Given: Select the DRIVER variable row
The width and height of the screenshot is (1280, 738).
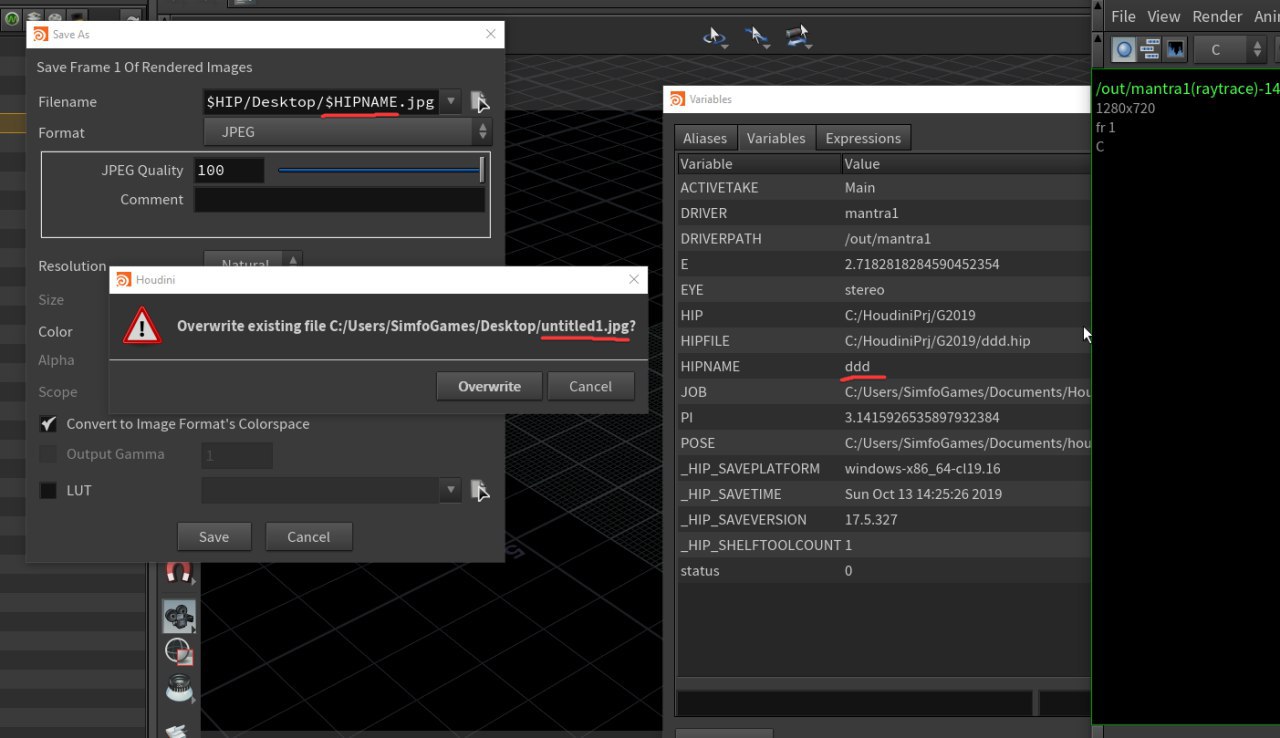Looking at the screenshot, I should [x=883, y=213].
